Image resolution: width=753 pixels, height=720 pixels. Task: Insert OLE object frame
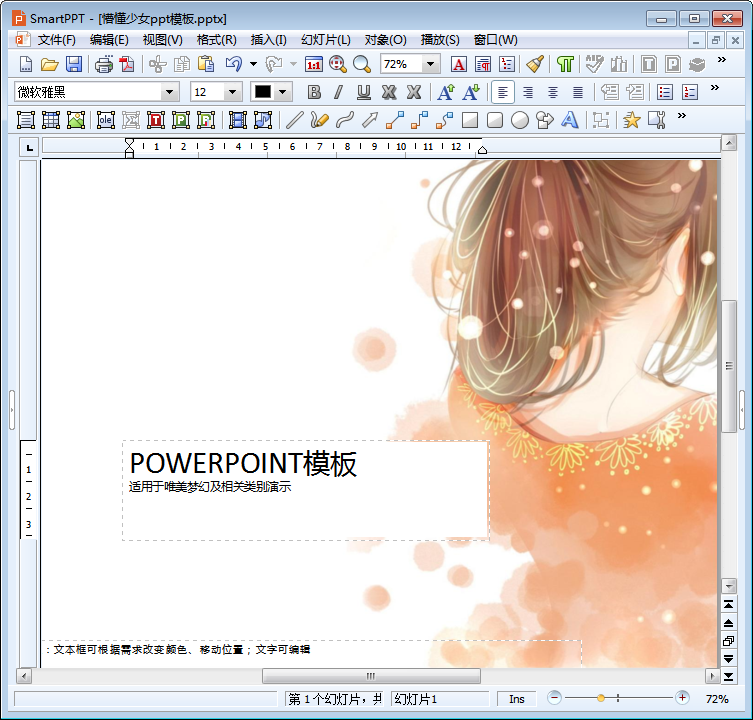[106, 120]
